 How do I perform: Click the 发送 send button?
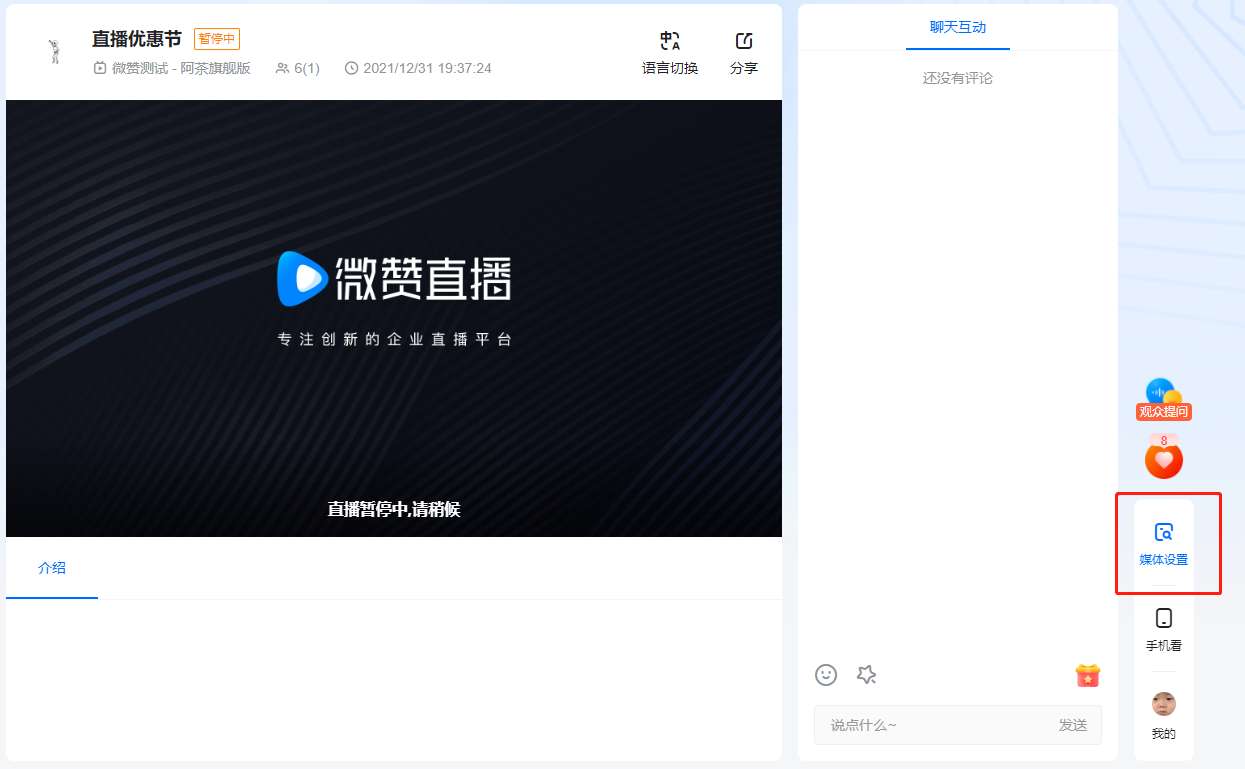[x=1073, y=725]
